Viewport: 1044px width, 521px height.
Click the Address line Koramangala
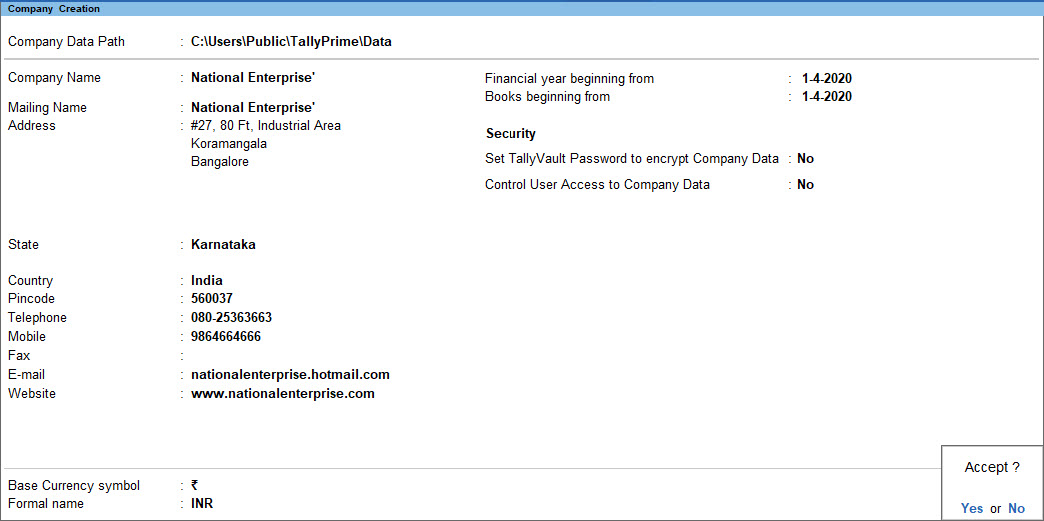click(x=229, y=143)
